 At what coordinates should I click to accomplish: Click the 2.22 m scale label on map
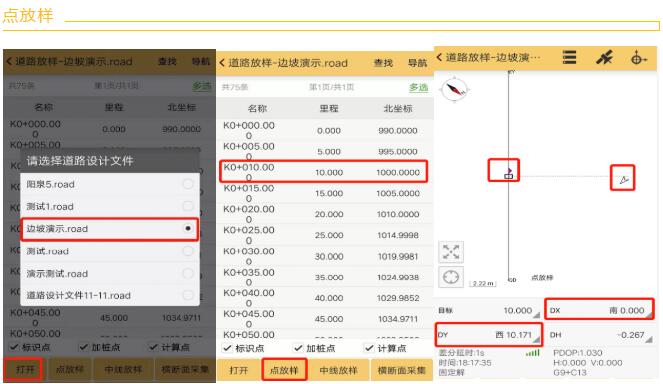click(x=483, y=283)
